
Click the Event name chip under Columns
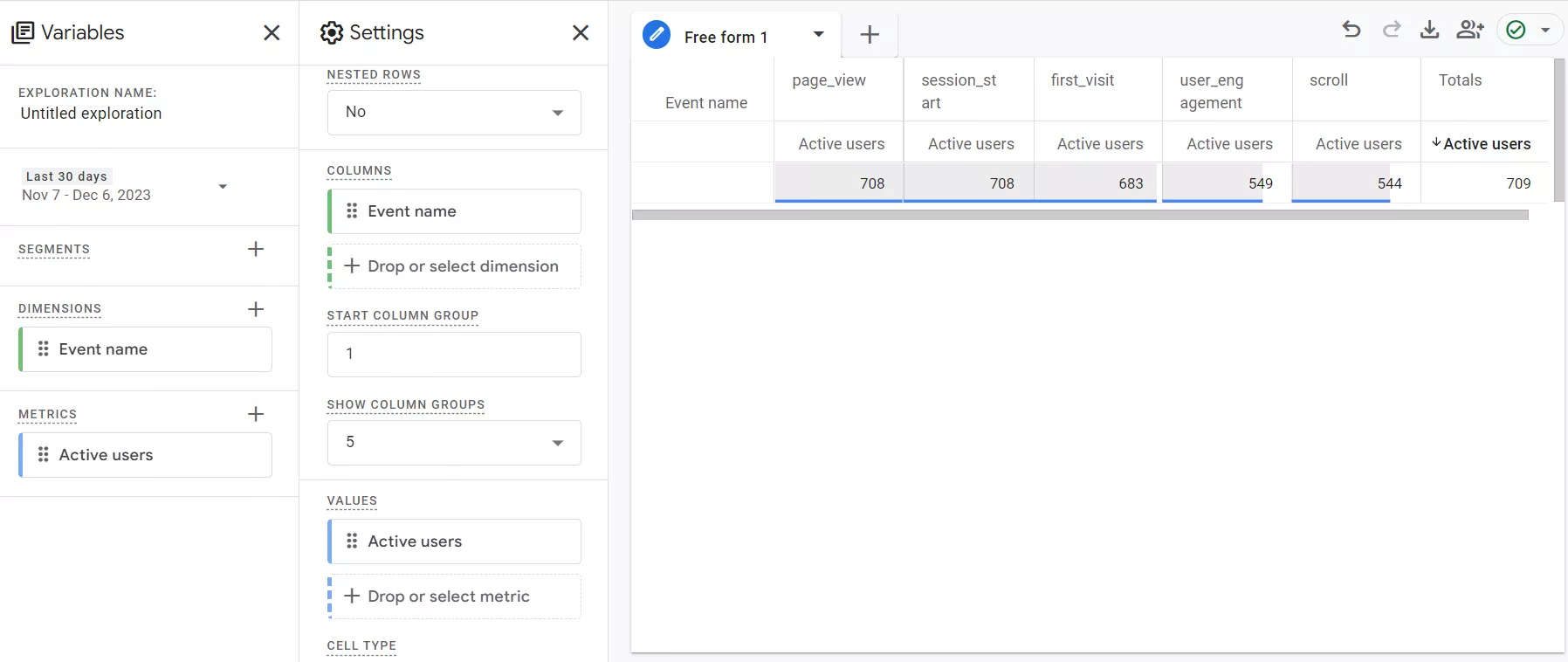pos(454,211)
